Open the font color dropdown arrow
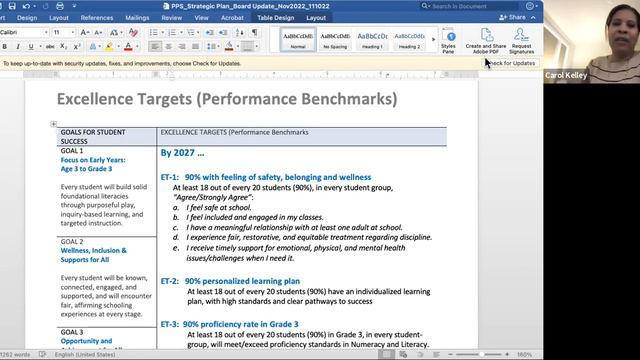 click(x=137, y=47)
